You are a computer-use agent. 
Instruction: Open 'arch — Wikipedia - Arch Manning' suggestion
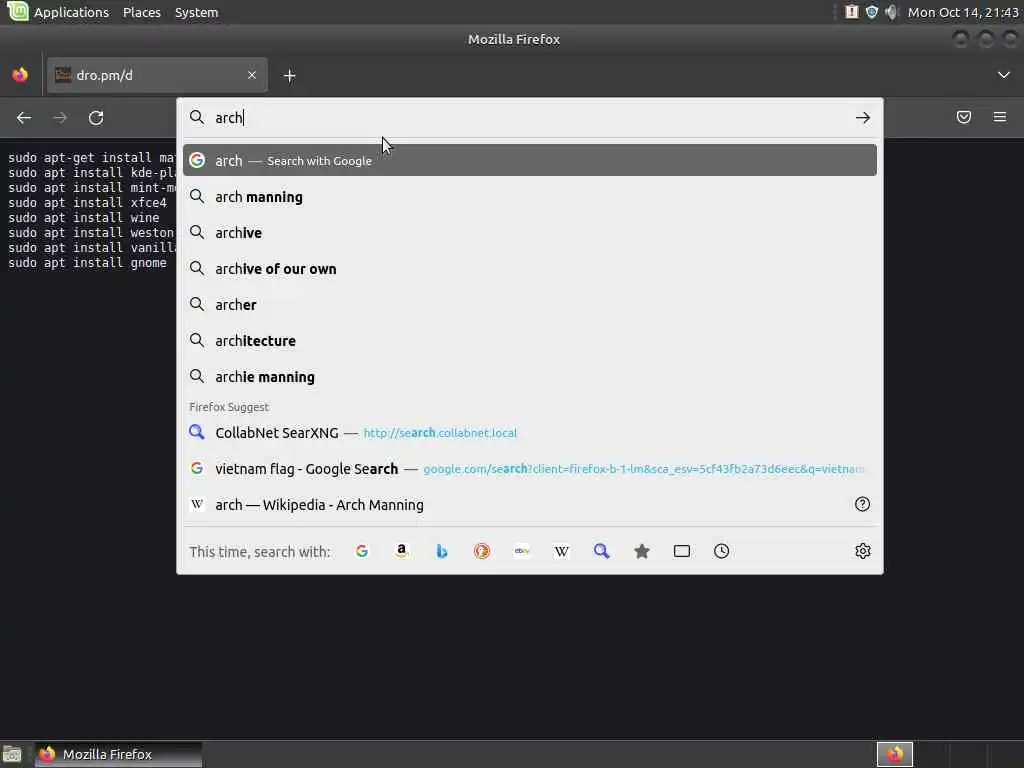click(x=530, y=504)
